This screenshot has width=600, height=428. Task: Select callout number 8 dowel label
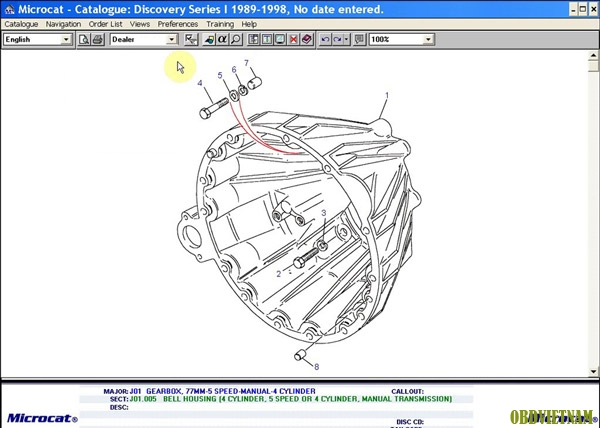click(316, 367)
